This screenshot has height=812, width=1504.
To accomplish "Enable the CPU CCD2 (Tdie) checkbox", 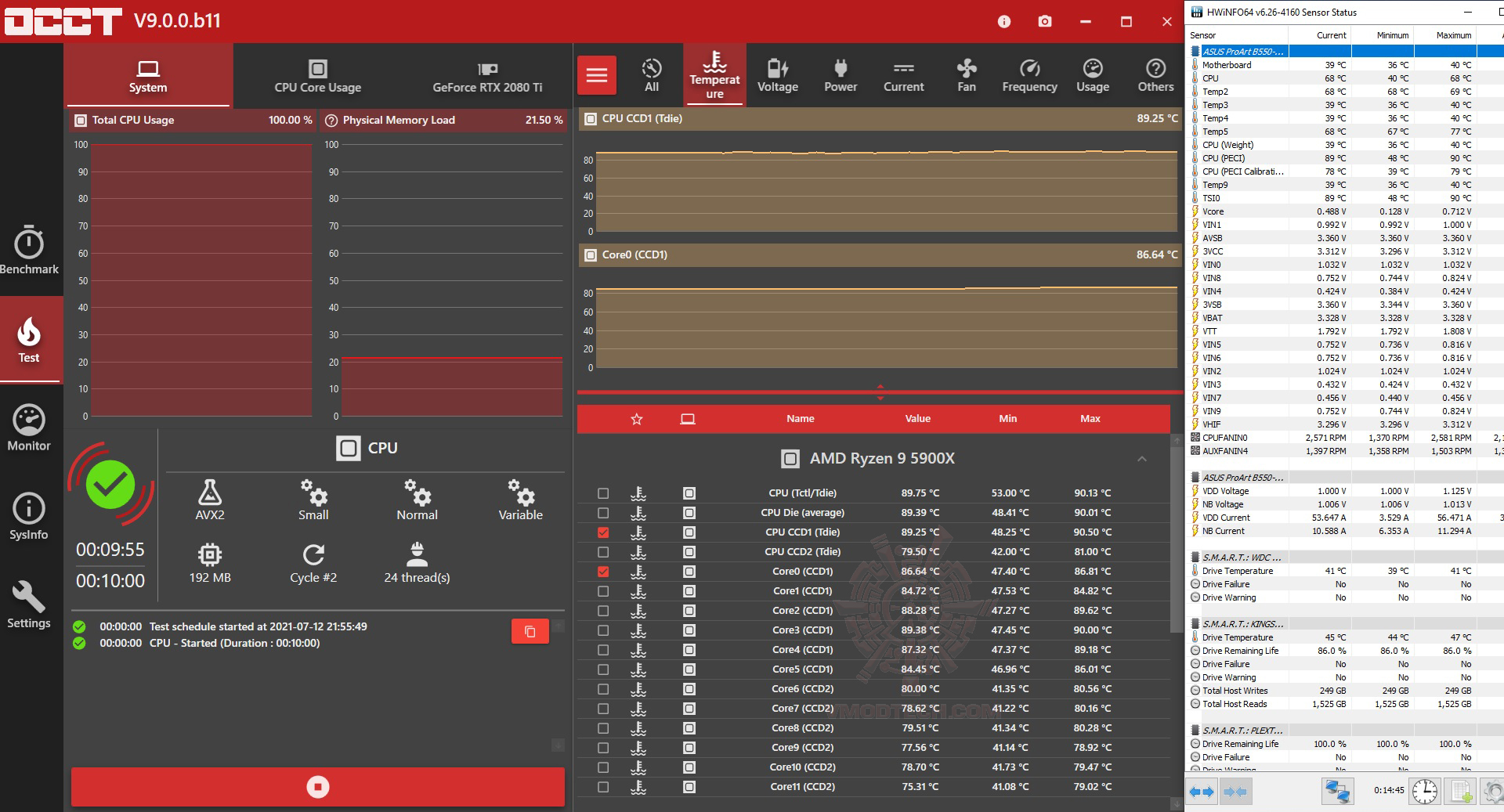I will point(603,552).
